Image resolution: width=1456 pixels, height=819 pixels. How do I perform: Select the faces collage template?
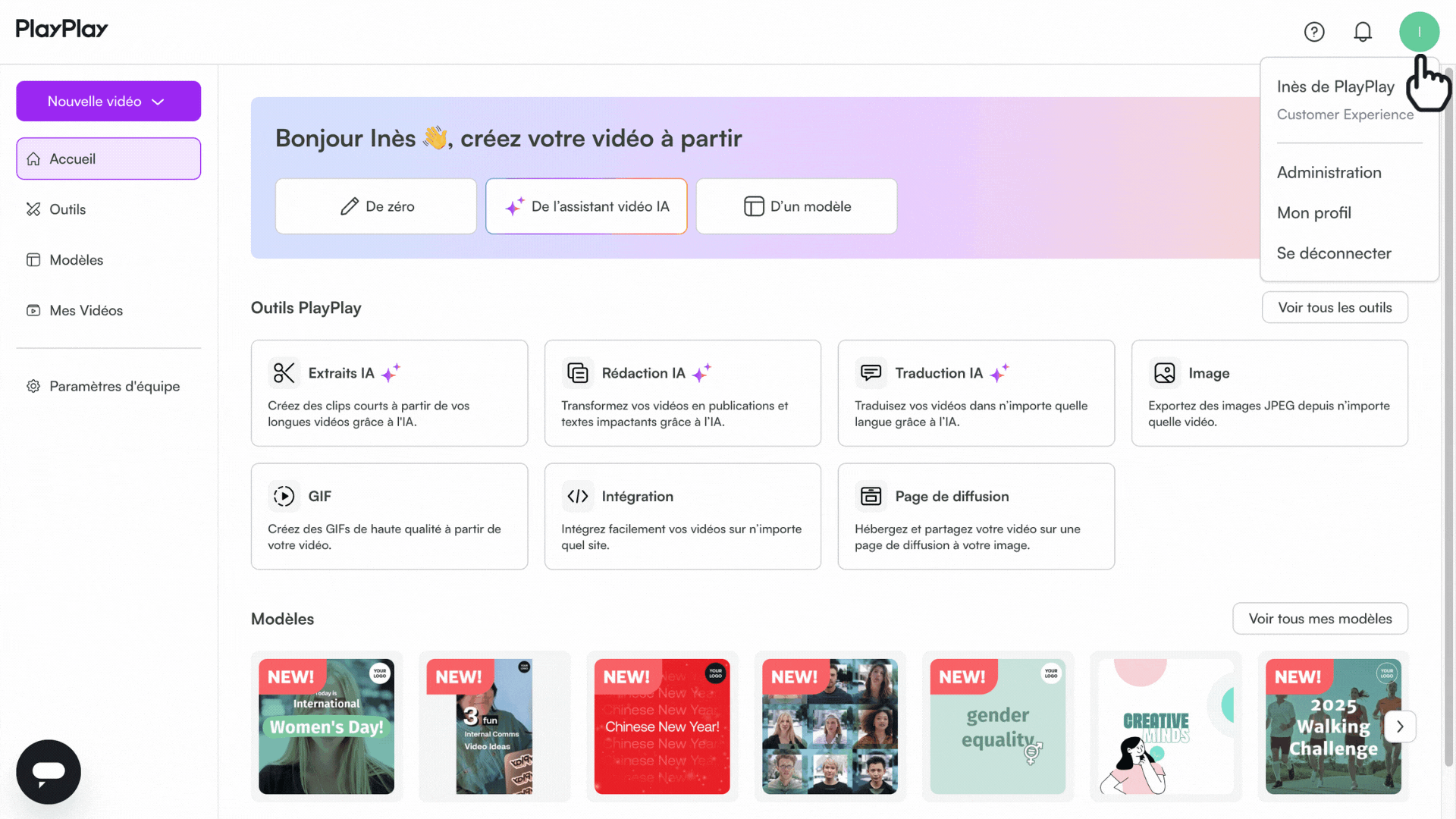pyautogui.click(x=830, y=726)
